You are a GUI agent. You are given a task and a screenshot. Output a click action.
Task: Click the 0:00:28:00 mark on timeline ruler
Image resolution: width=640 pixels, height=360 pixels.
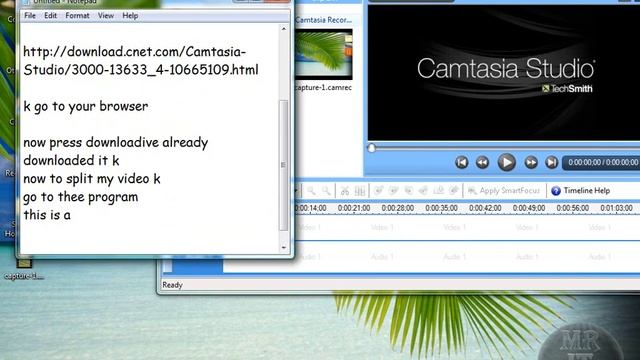pos(398,208)
